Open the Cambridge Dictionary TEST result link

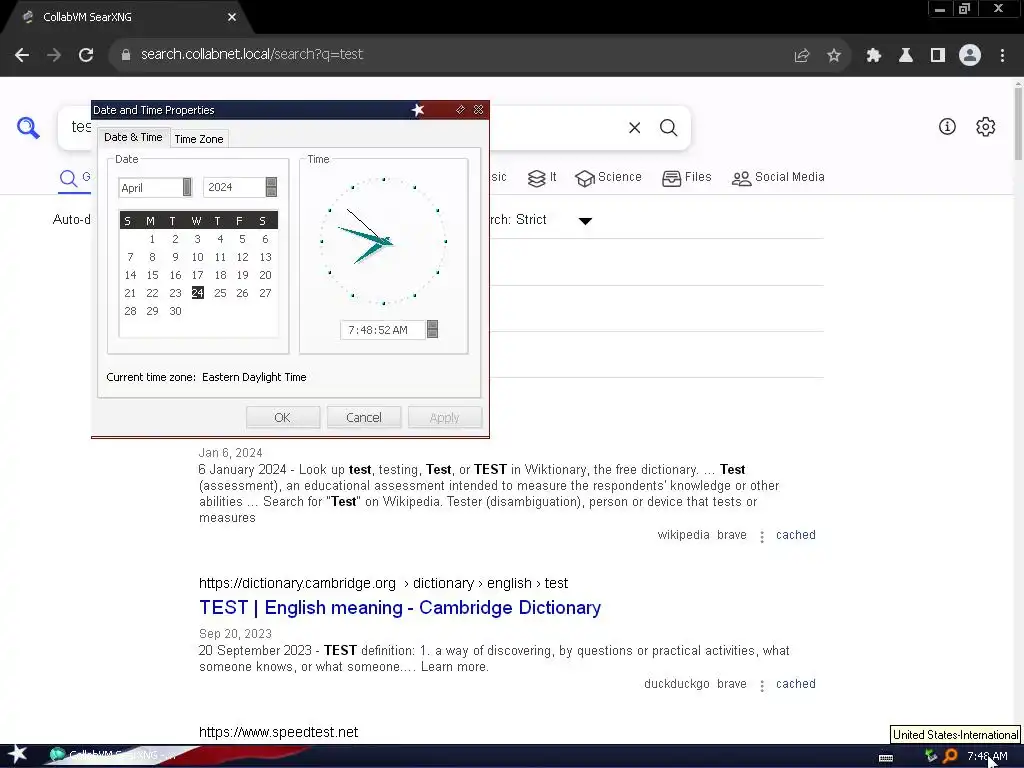pos(400,607)
